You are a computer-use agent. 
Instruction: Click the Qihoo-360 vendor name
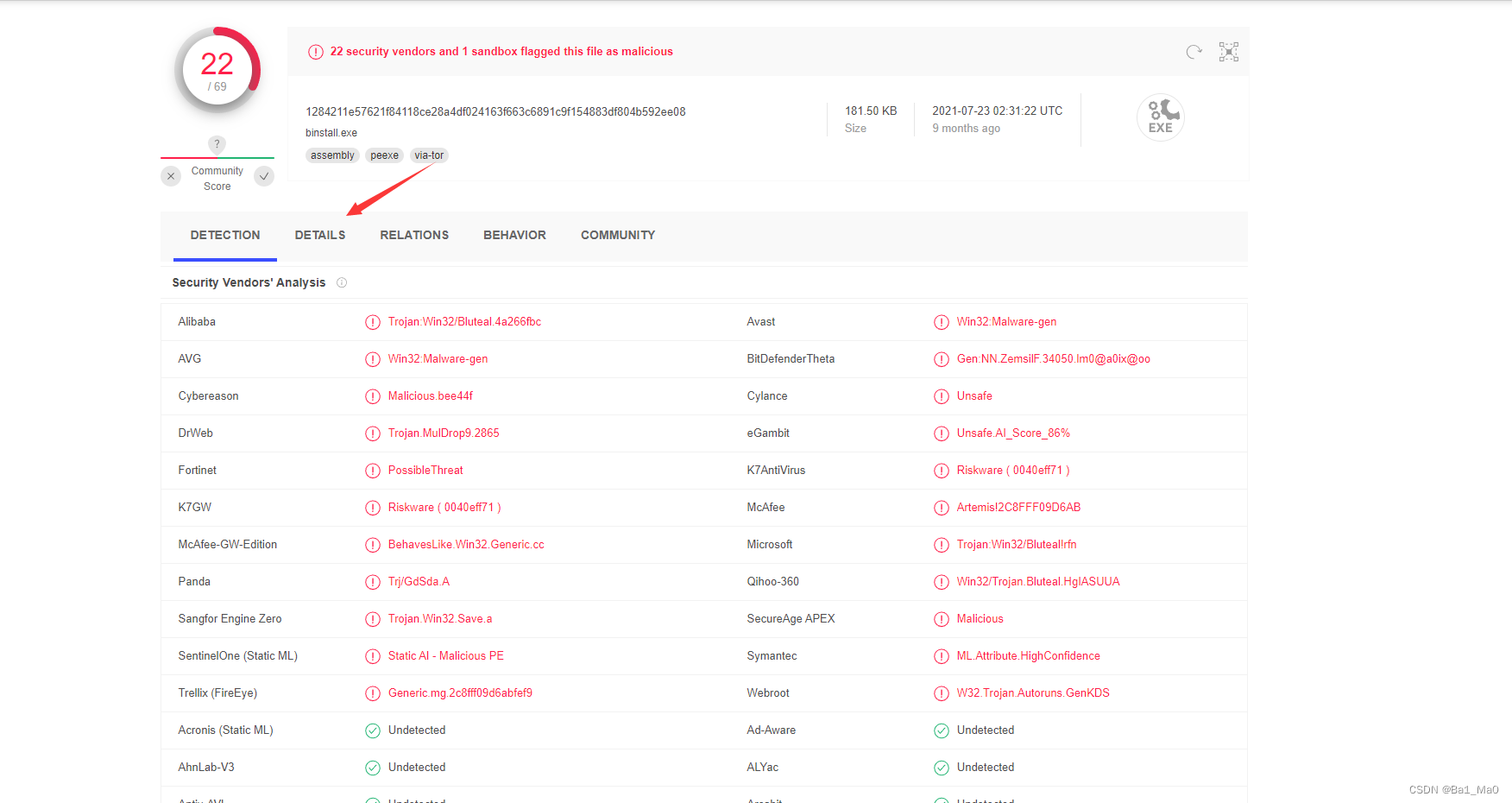pyautogui.click(x=772, y=581)
